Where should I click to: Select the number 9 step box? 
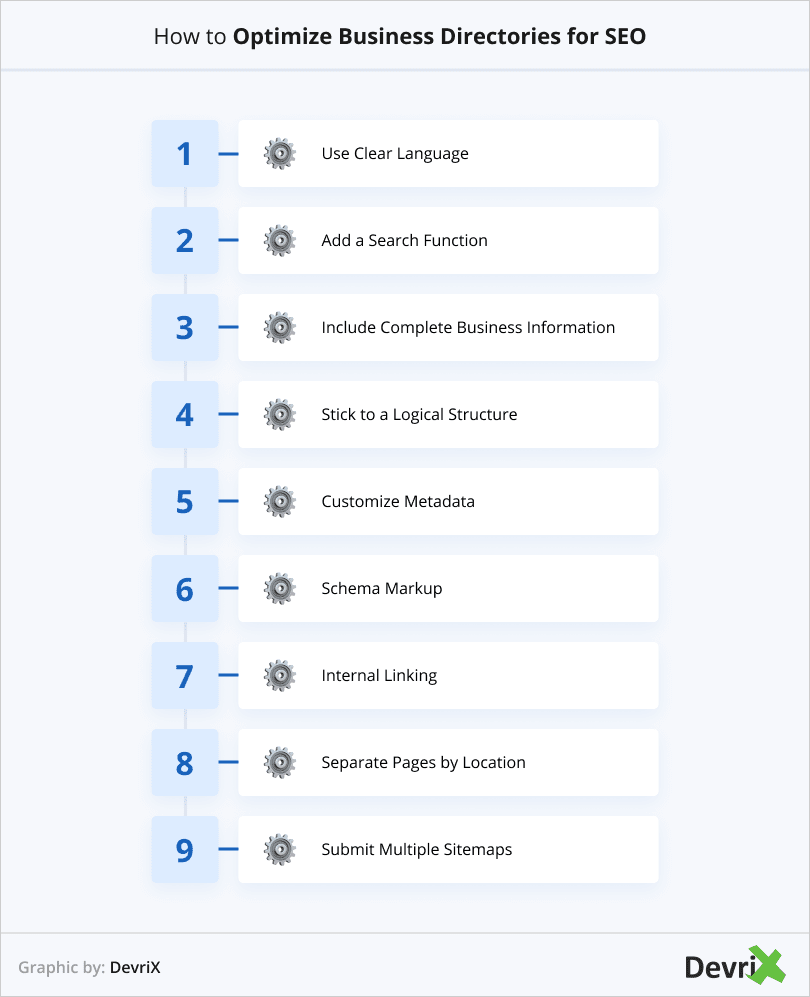tap(185, 850)
